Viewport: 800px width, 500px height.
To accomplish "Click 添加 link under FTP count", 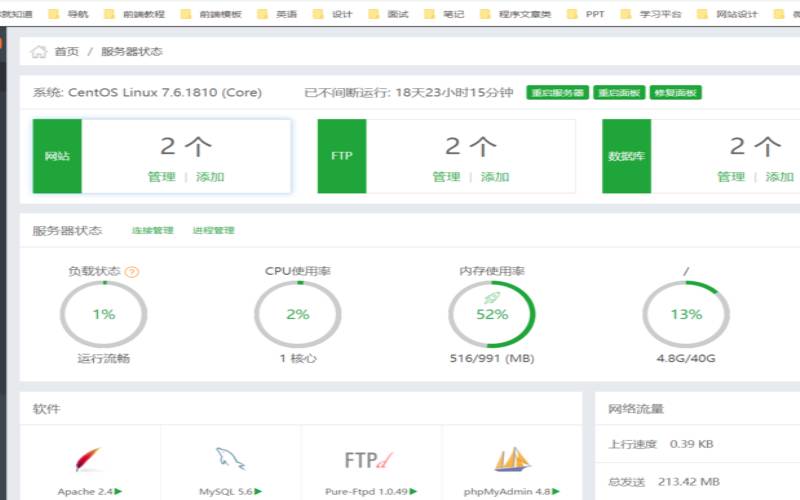I will coord(495,177).
